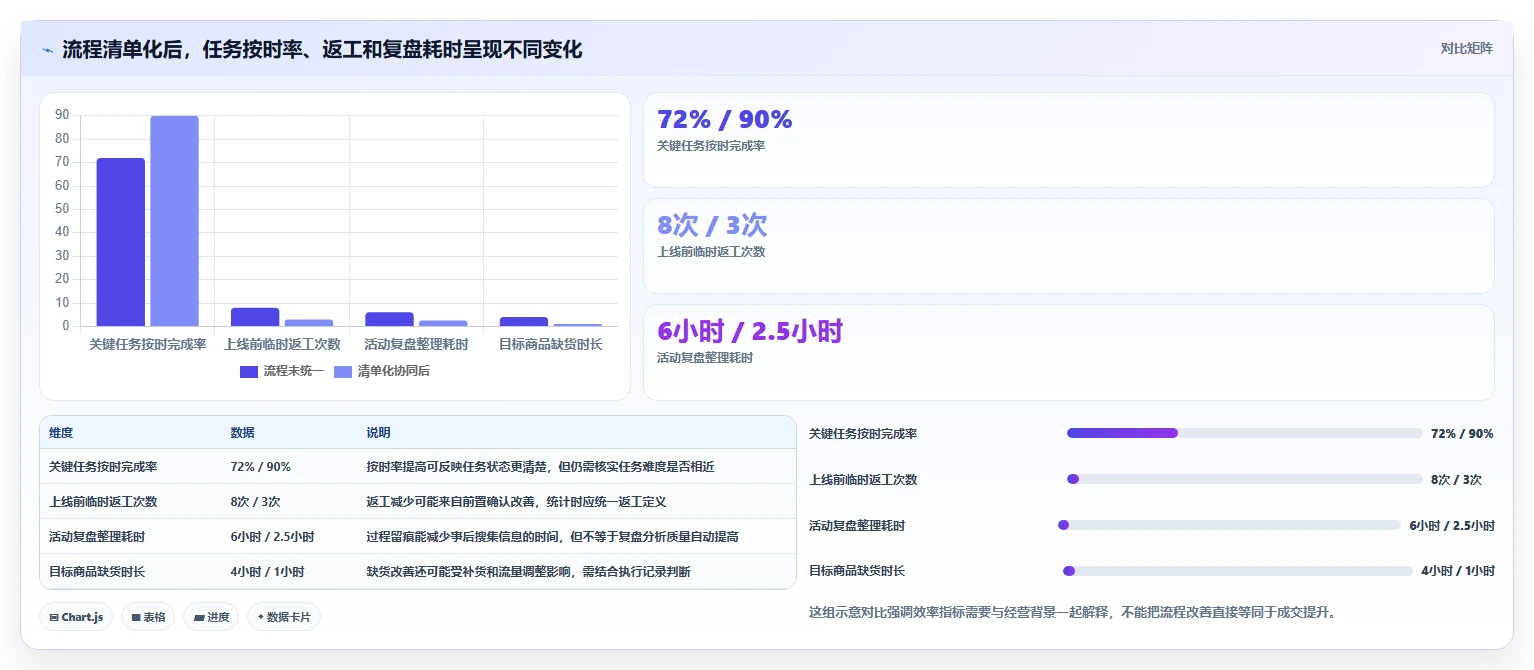
Task: Click the table's 目标商品缺货时长 row label
Action: tap(97, 572)
